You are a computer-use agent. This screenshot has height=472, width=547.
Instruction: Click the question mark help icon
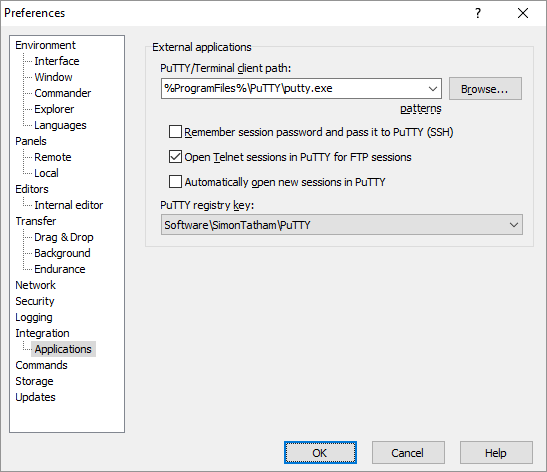(x=478, y=13)
